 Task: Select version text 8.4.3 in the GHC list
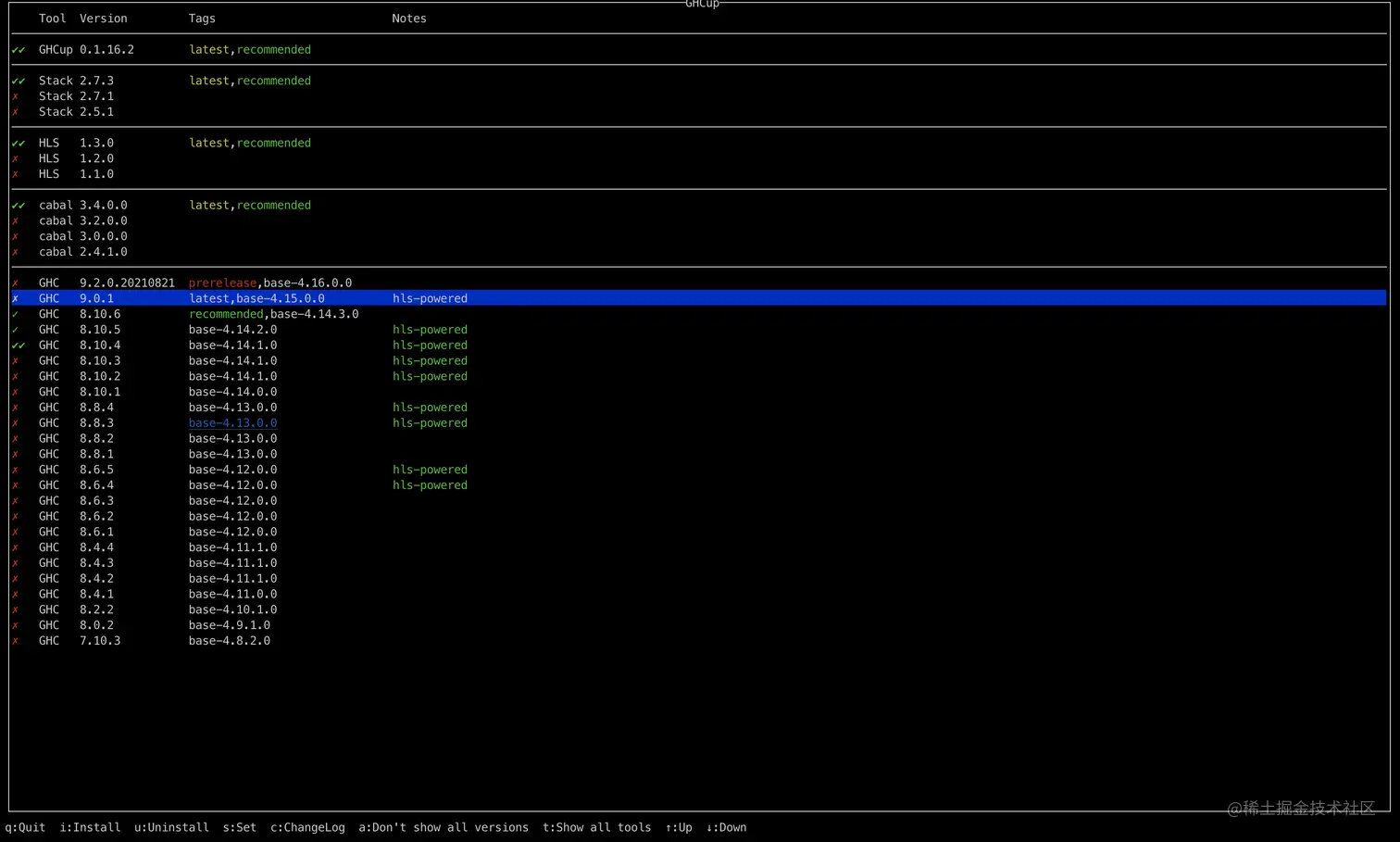click(x=96, y=563)
